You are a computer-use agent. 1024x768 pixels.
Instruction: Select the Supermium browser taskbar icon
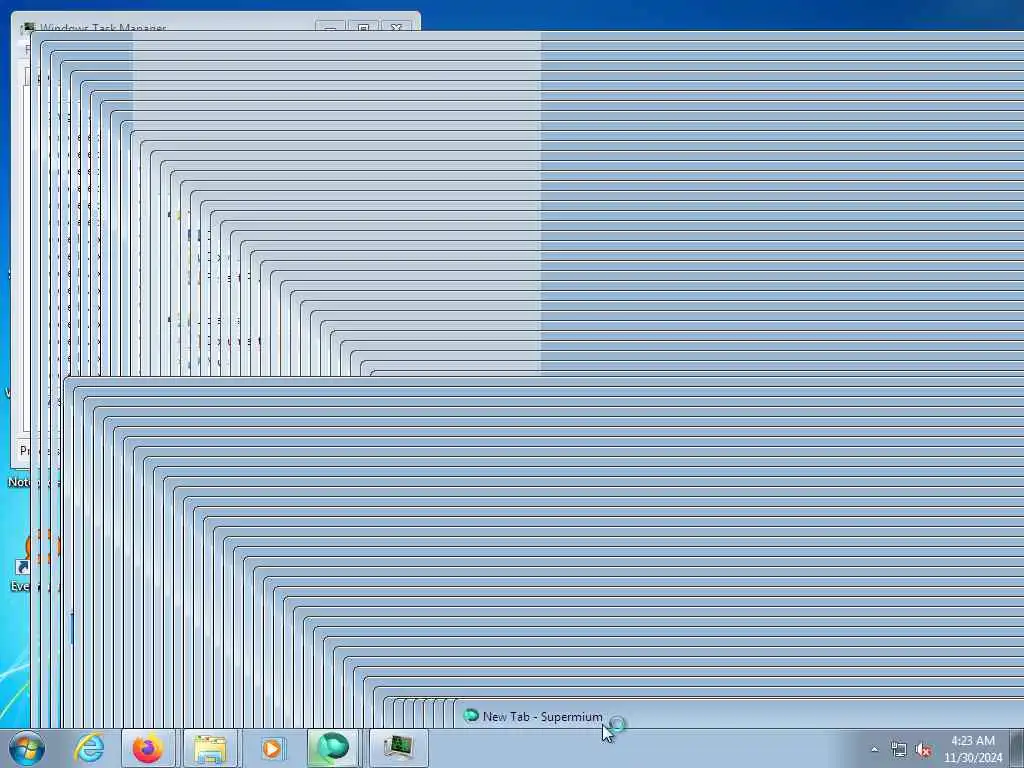tap(333, 748)
